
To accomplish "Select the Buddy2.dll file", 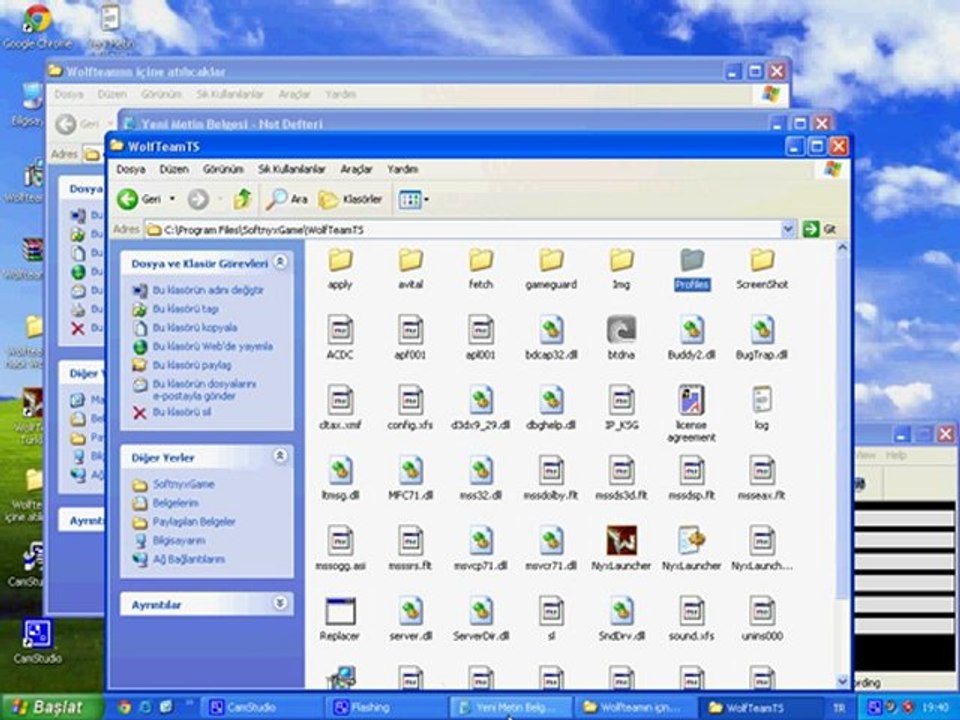I will [692, 338].
